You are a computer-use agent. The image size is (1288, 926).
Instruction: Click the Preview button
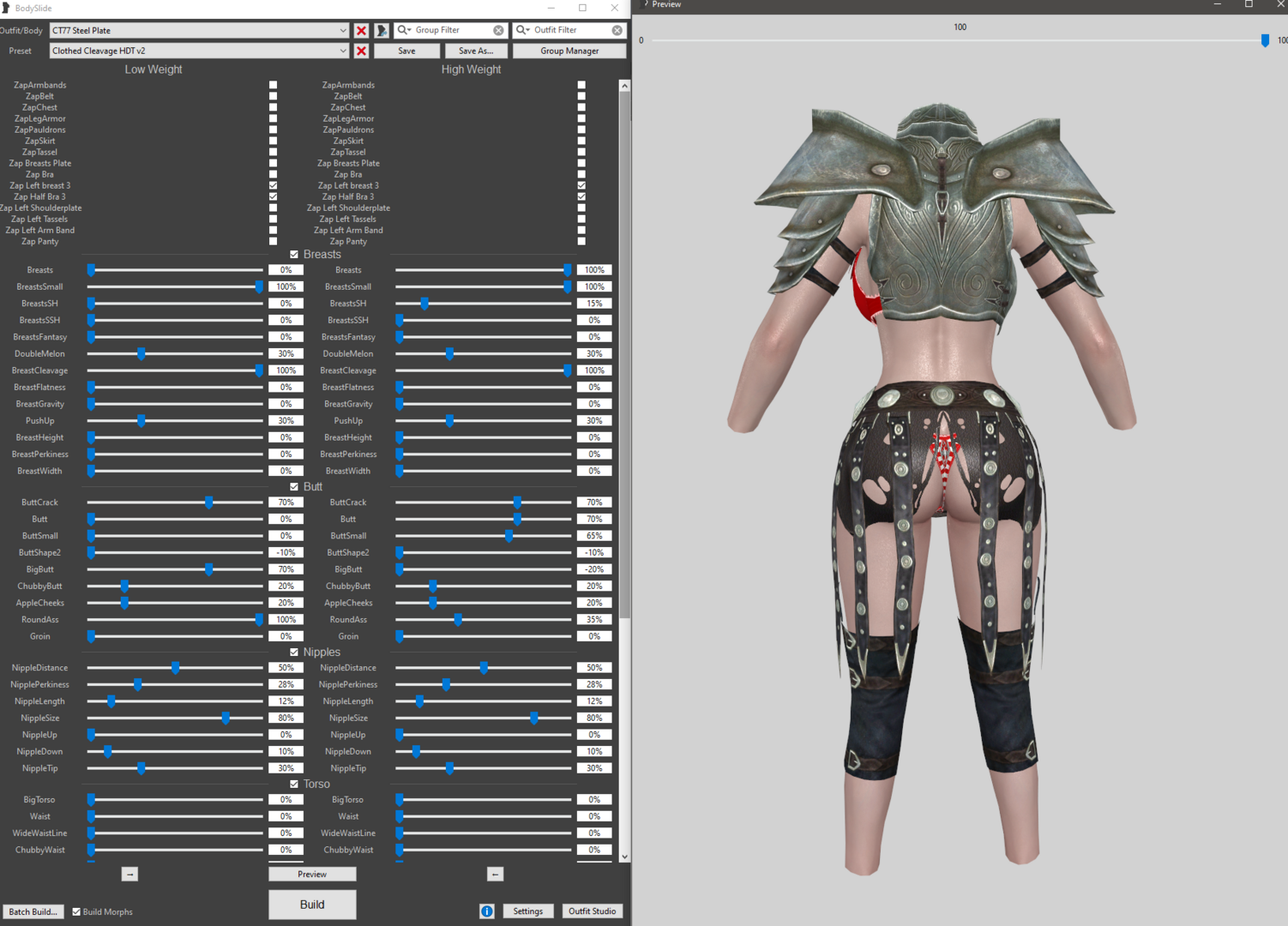point(312,874)
